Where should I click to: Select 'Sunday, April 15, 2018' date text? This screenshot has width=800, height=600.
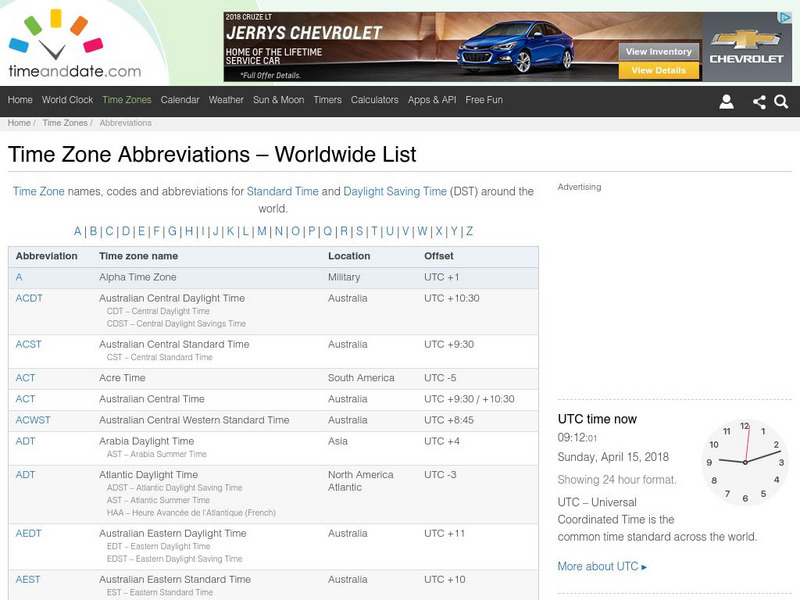(x=613, y=457)
